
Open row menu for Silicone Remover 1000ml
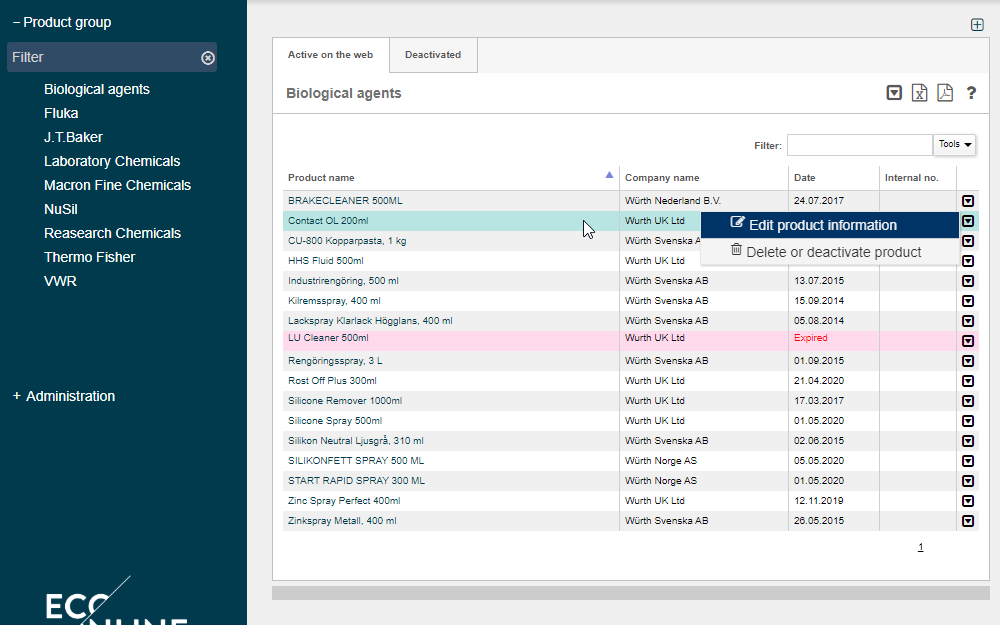[967, 401]
